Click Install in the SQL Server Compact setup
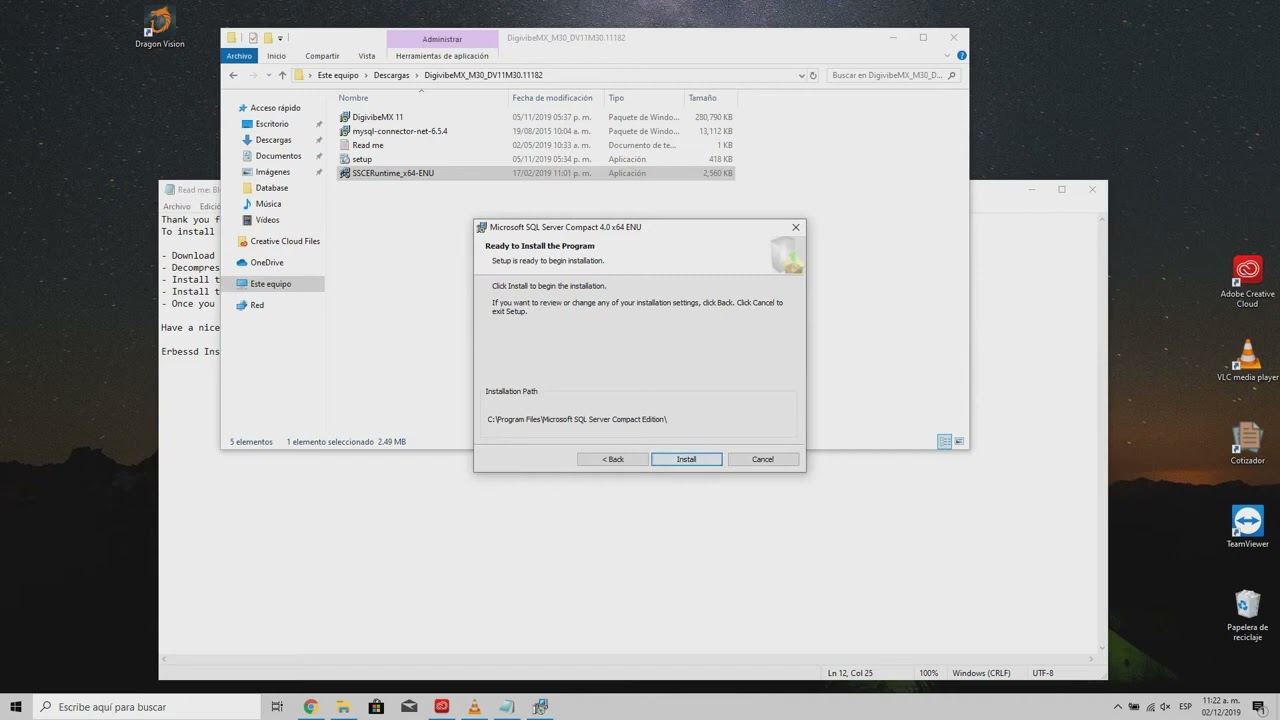This screenshot has height=720, width=1280. [686, 459]
